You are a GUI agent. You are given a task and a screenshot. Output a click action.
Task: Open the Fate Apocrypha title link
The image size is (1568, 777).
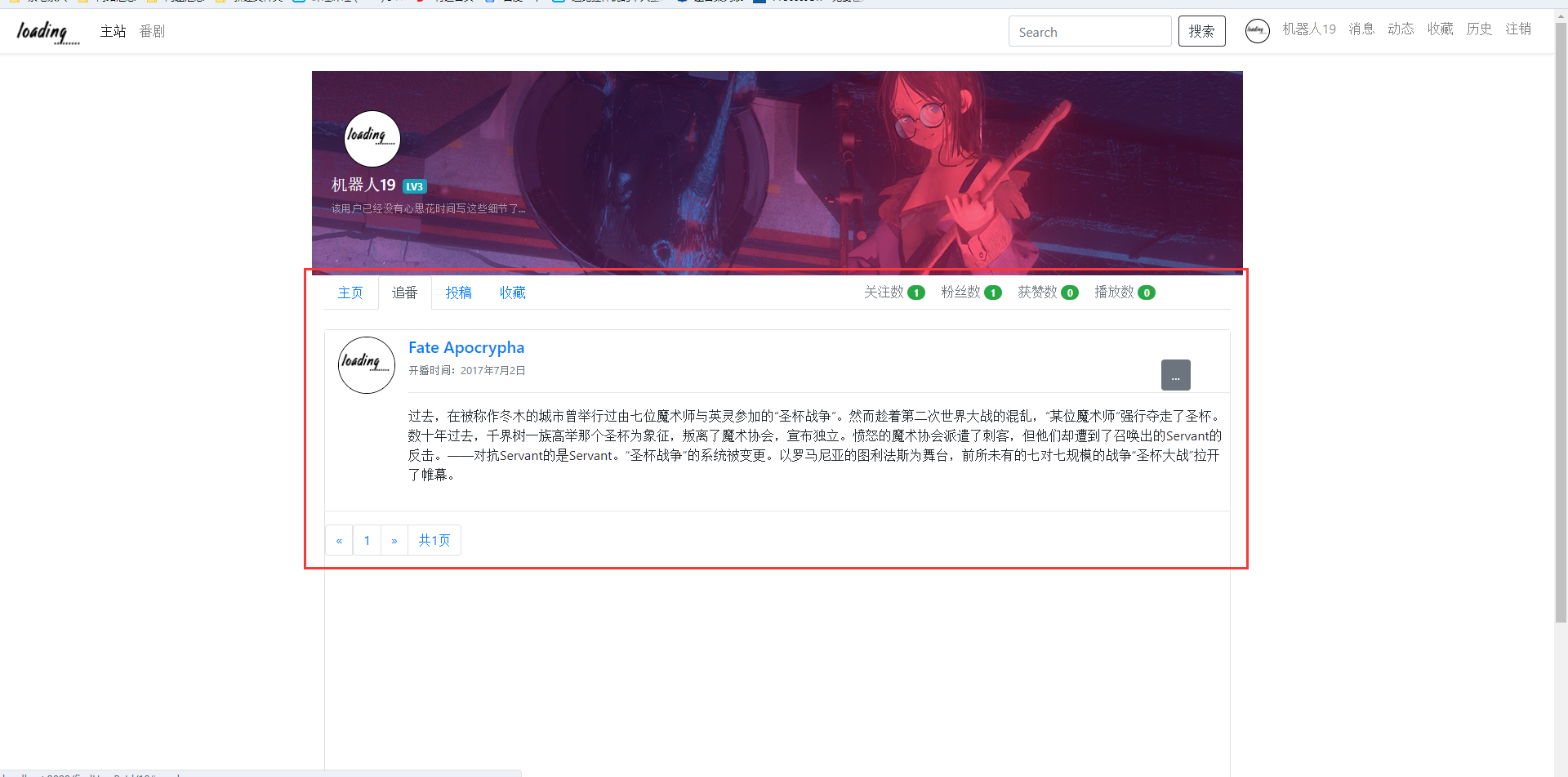click(x=466, y=347)
